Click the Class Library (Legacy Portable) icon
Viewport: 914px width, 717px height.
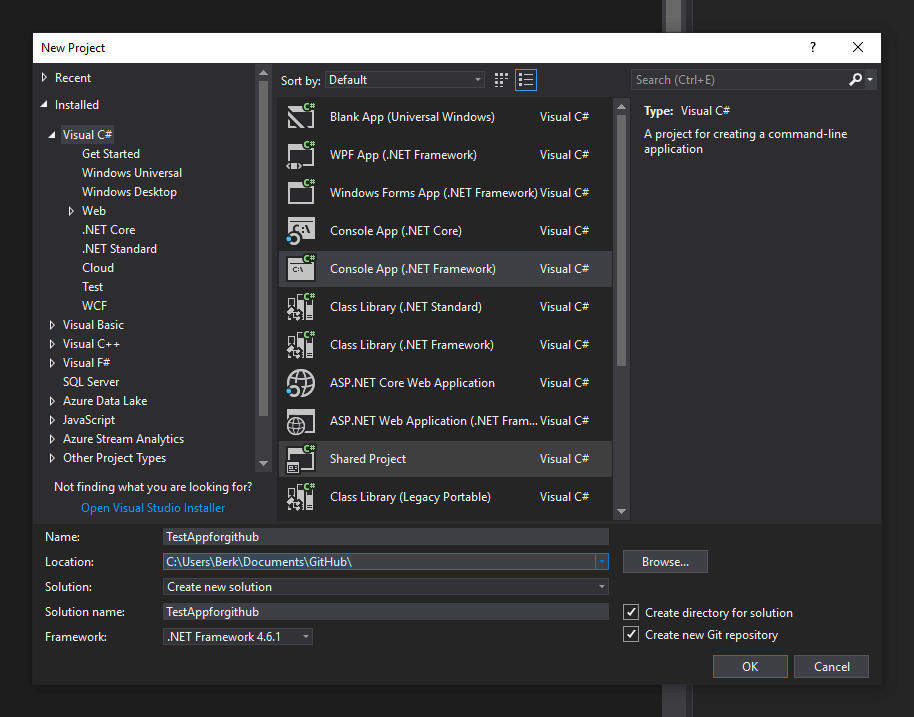point(301,497)
